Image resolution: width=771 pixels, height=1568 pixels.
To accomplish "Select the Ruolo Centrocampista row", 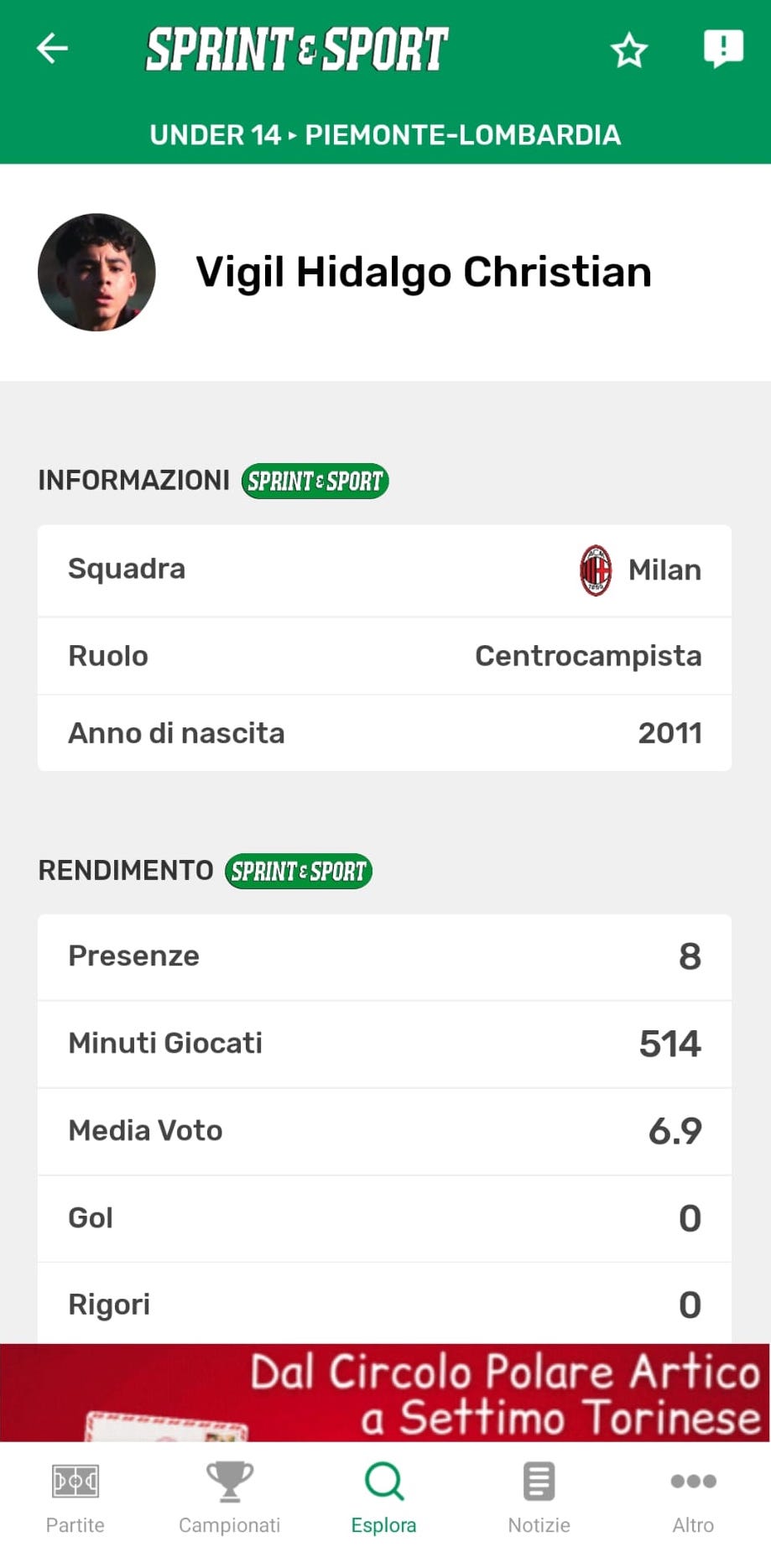I will click(384, 656).
